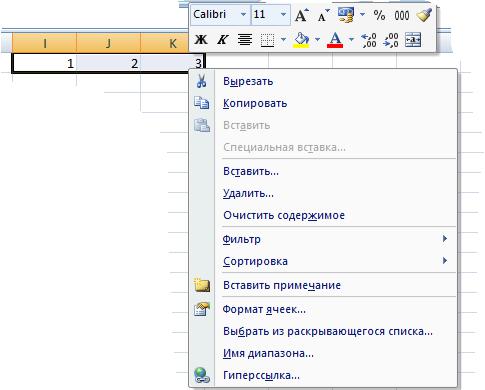The height and width of the screenshot is (390, 485).
Task: Apply yellow fill color bucket
Action: (x=301, y=40)
